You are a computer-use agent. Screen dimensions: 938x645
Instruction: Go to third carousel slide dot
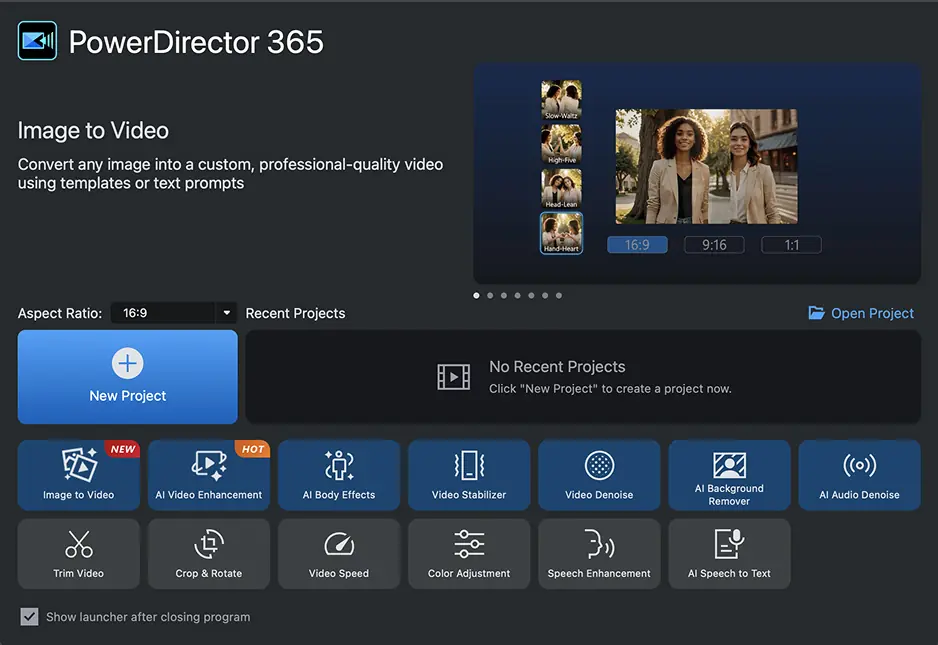click(x=504, y=296)
